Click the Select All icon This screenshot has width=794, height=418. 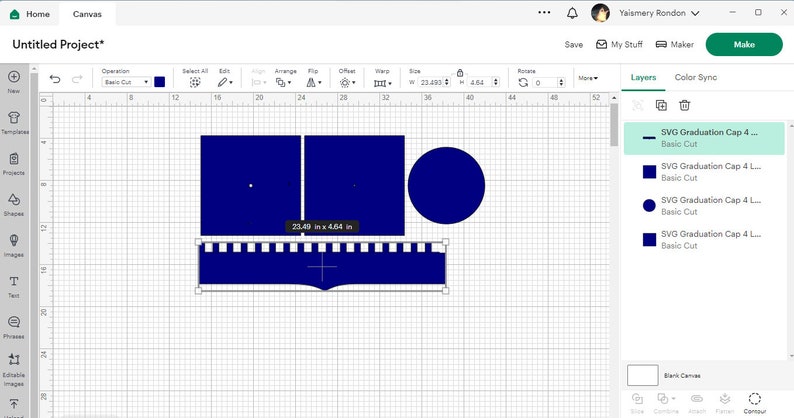[195, 82]
